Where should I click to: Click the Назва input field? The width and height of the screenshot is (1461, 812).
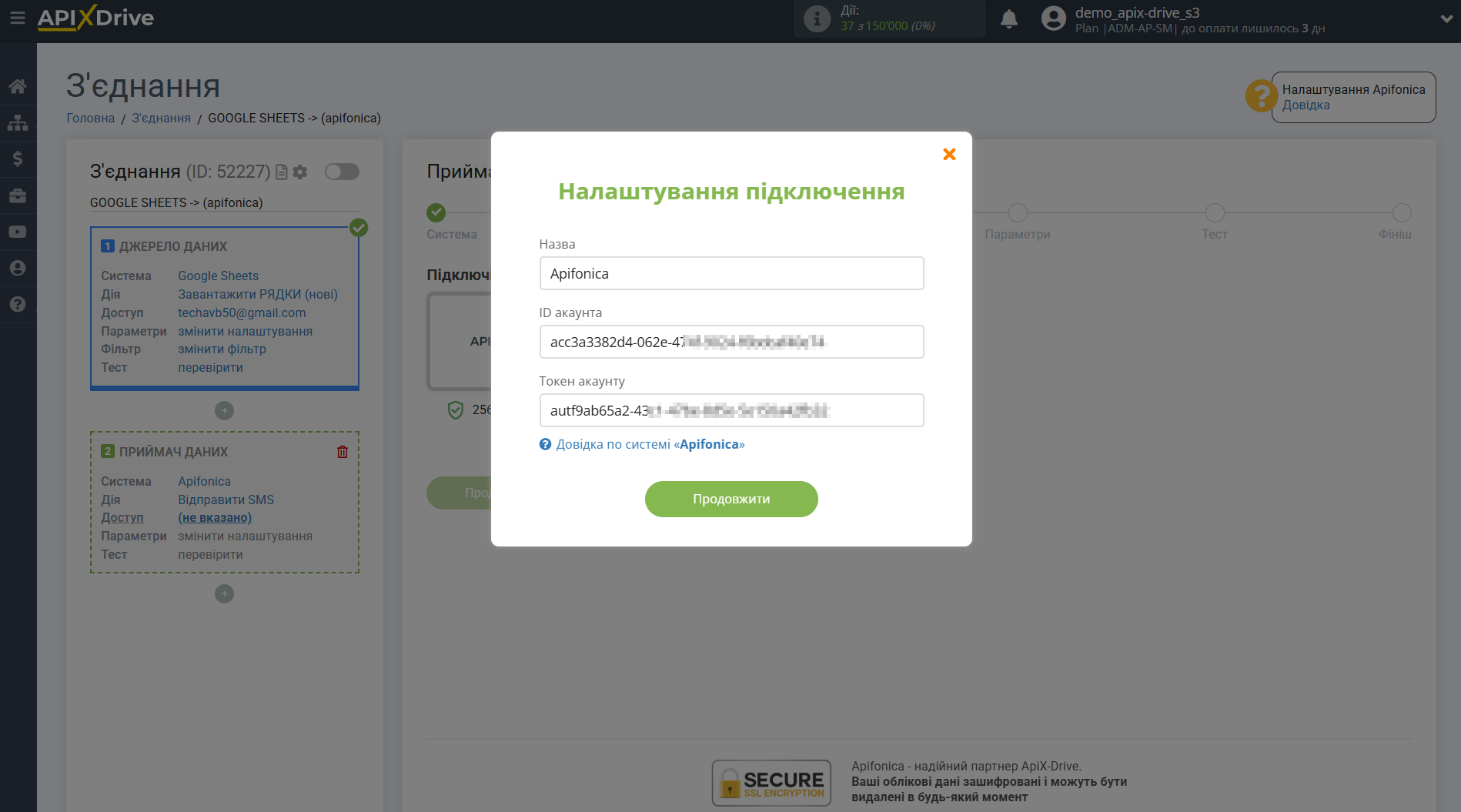pos(731,273)
